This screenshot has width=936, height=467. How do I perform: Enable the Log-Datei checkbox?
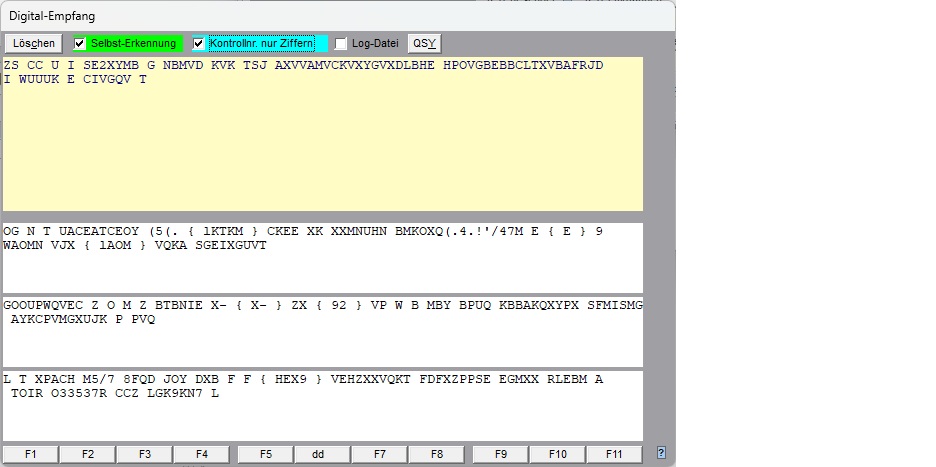tap(341, 44)
